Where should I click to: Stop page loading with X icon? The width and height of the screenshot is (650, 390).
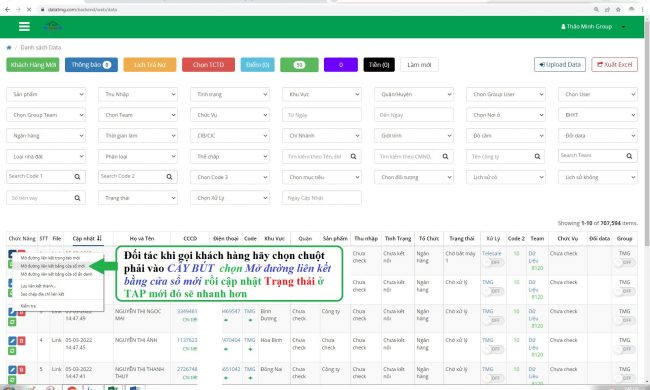click(x=29, y=9)
